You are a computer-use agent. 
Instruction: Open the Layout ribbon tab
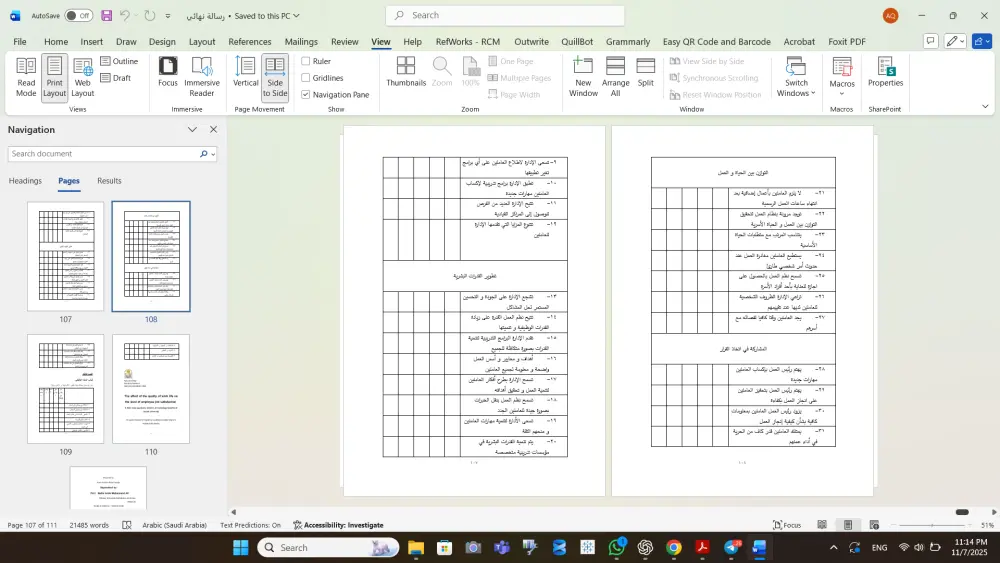point(202,41)
